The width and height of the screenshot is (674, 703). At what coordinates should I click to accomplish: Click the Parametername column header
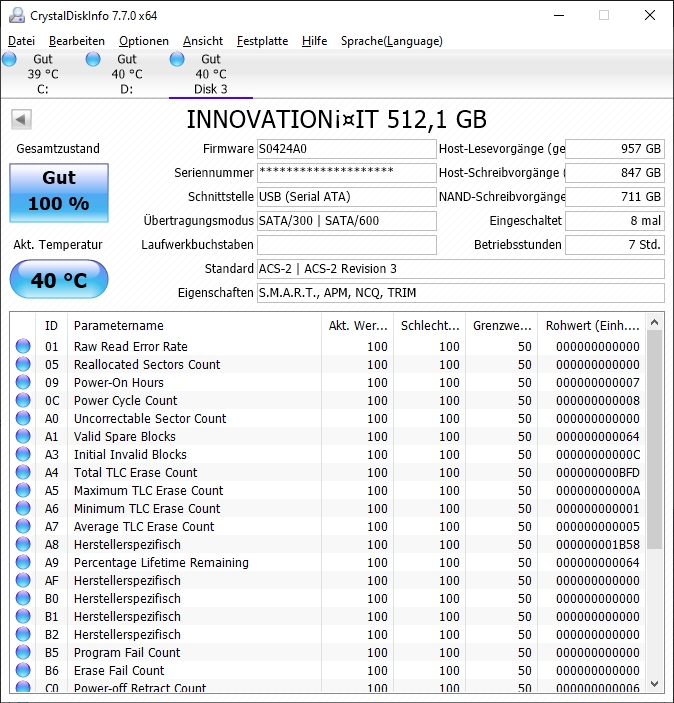pyautogui.click(x=194, y=325)
